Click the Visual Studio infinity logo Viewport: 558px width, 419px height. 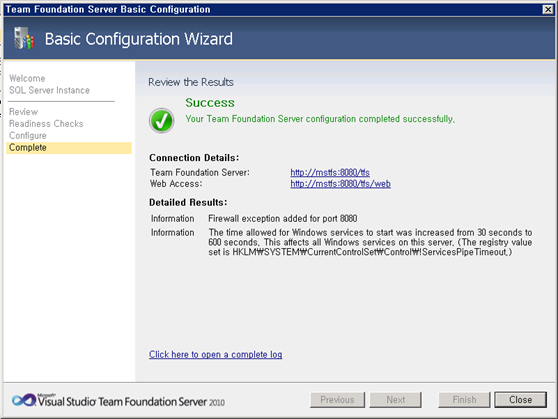(23, 400)
